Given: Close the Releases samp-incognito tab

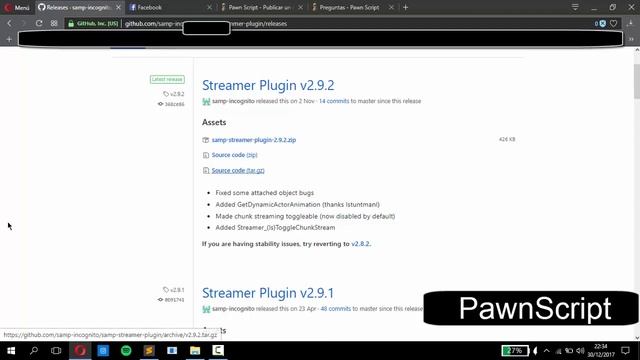Looking at the screenshot, I should [118, 7].
